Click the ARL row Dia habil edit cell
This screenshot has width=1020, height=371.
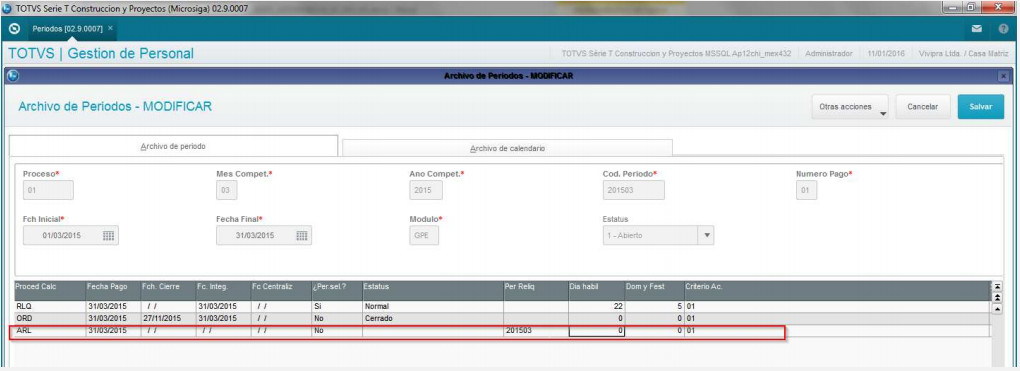597,331
